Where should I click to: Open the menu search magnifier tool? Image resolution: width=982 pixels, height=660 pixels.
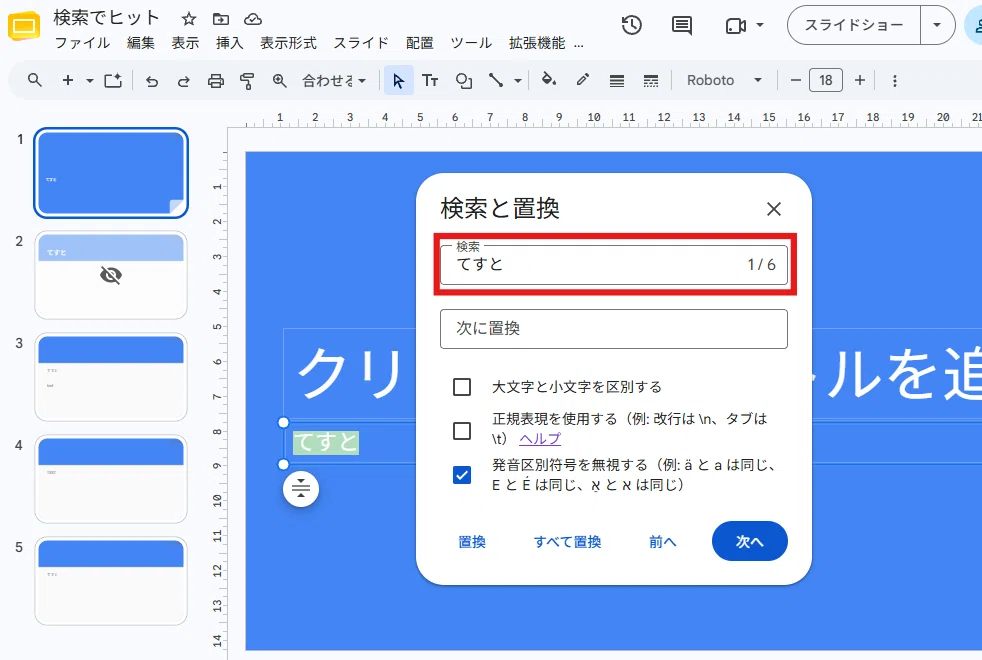[x=35, y=80]
